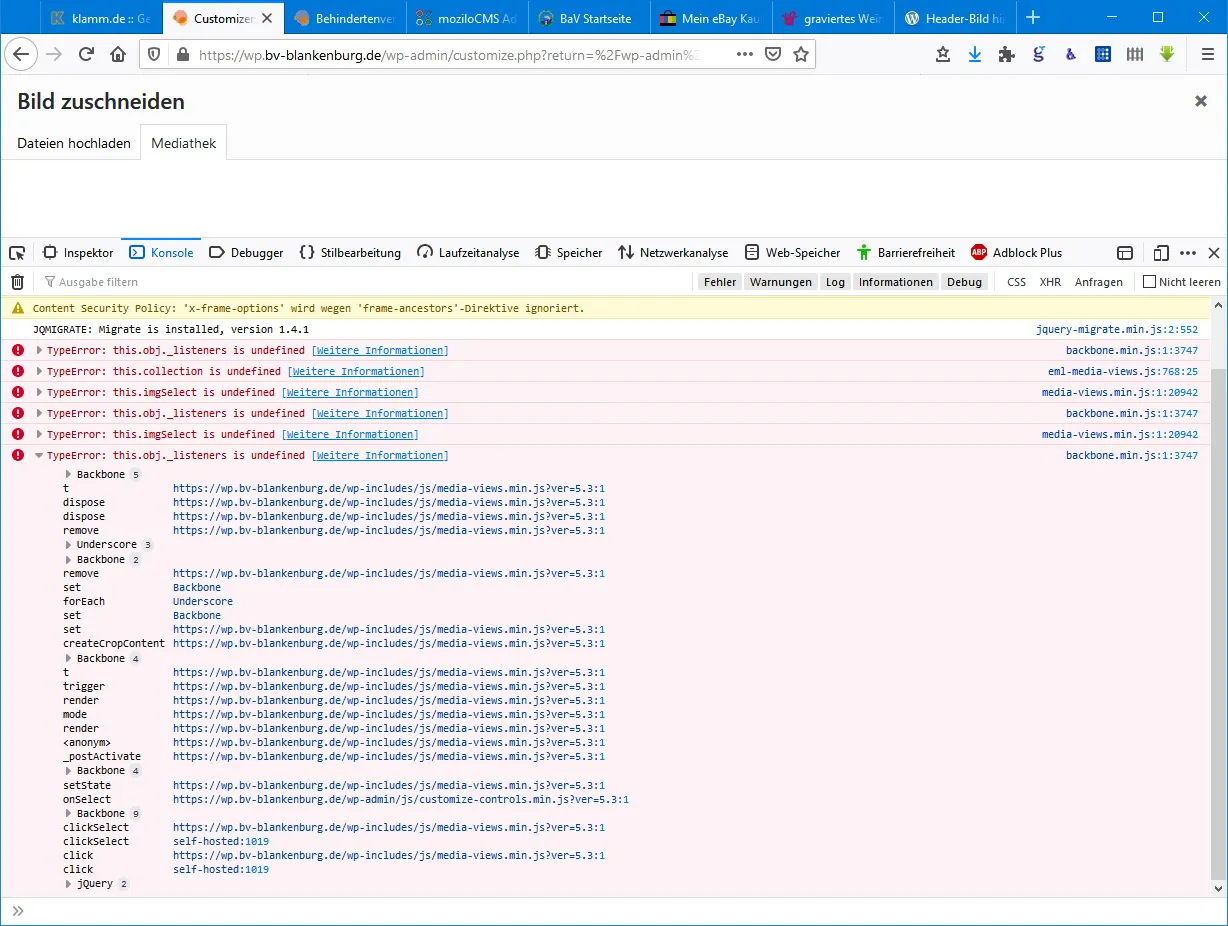Switch to the Inspektor tab
This screenshot has height=926, width=1228.
(x=78, y=253)
